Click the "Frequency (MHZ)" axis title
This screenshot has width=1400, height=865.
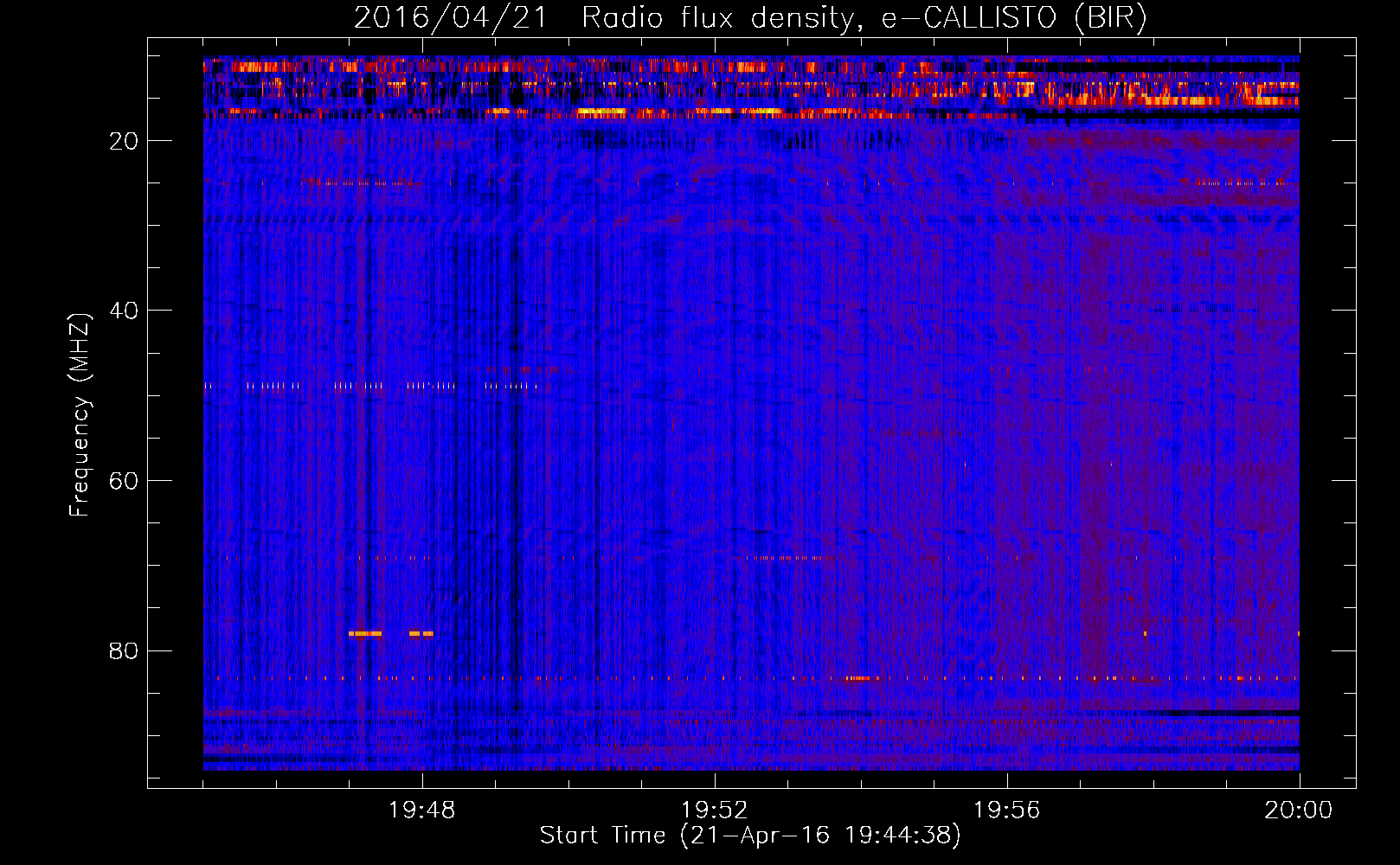point(80,415)
